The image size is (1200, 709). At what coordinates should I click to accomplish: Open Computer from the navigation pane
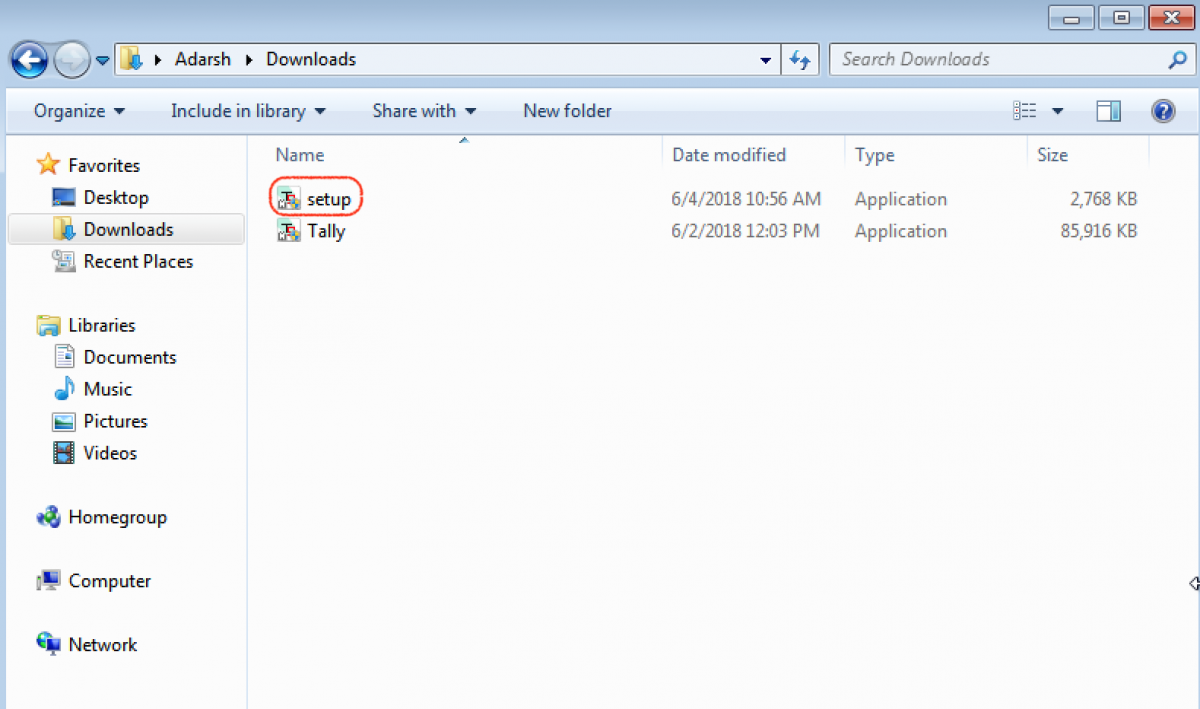109,581
